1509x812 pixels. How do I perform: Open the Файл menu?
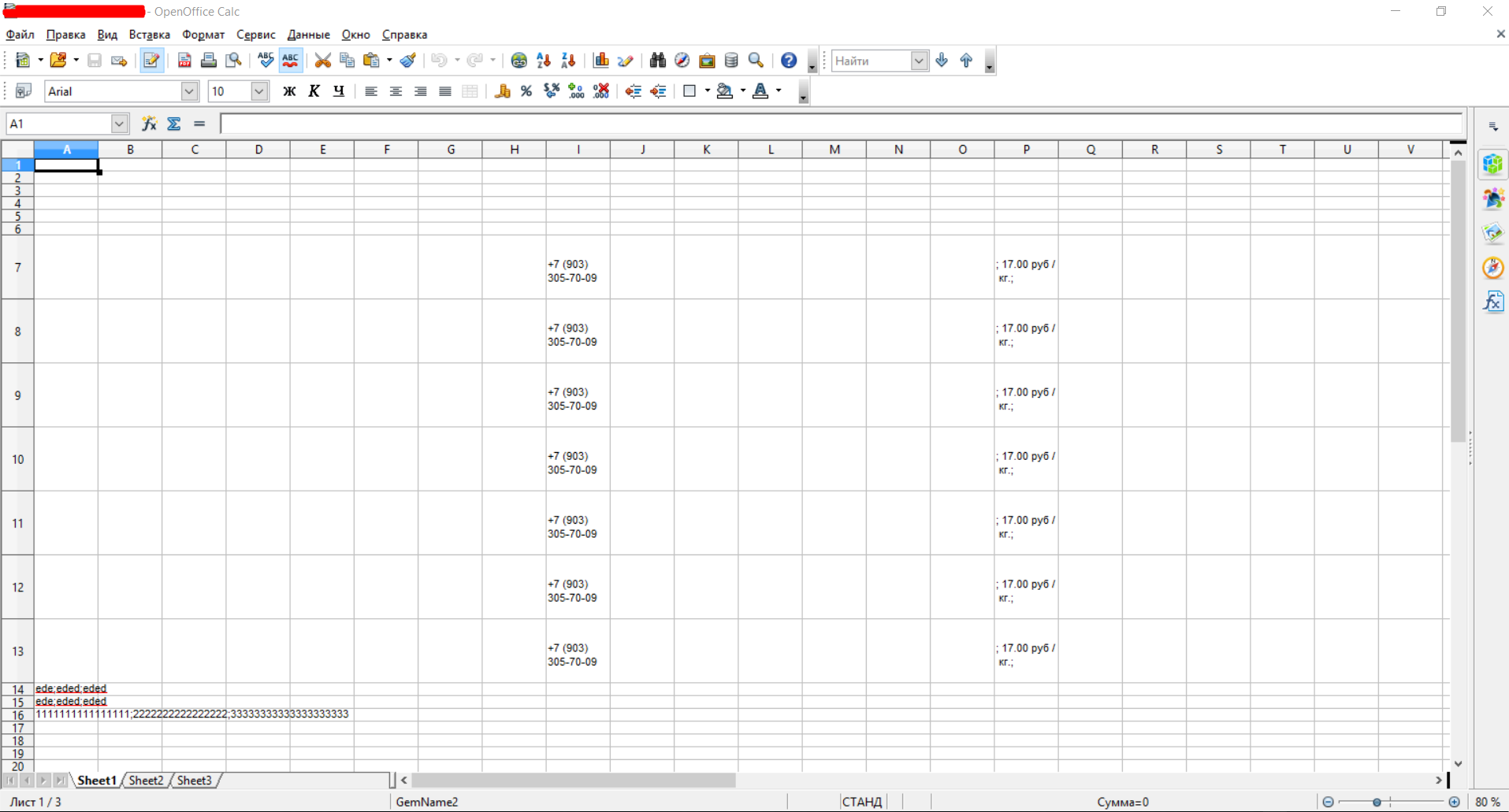(20, 35)
